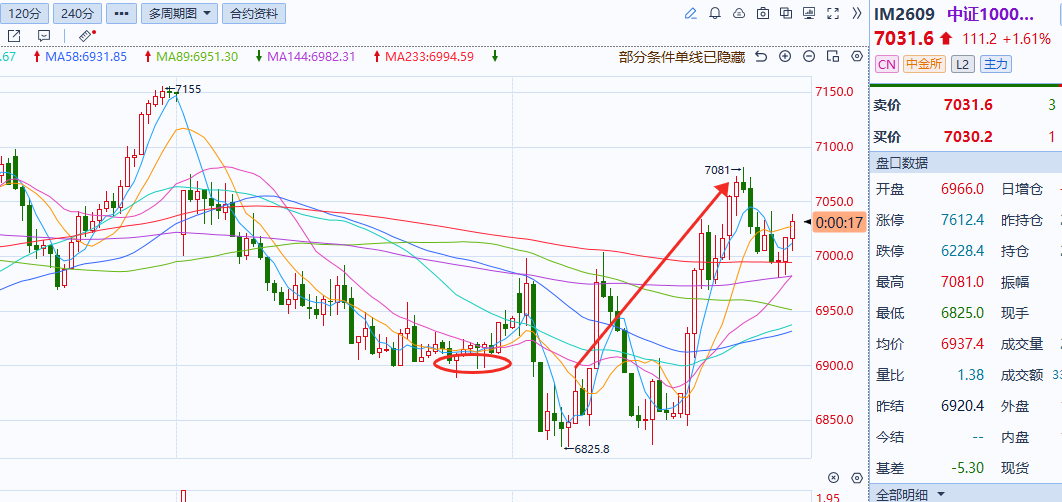This screenshot has height=502, width=1062.
Task: Open the comment bubble icon
Action: click(44, 35)
